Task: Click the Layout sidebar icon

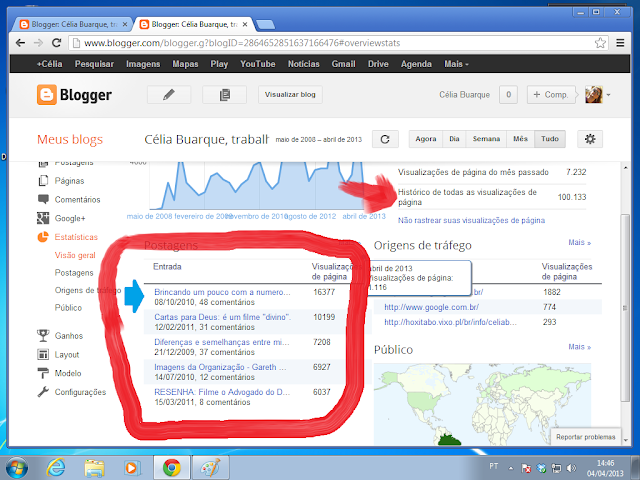Action: [43, 354]
